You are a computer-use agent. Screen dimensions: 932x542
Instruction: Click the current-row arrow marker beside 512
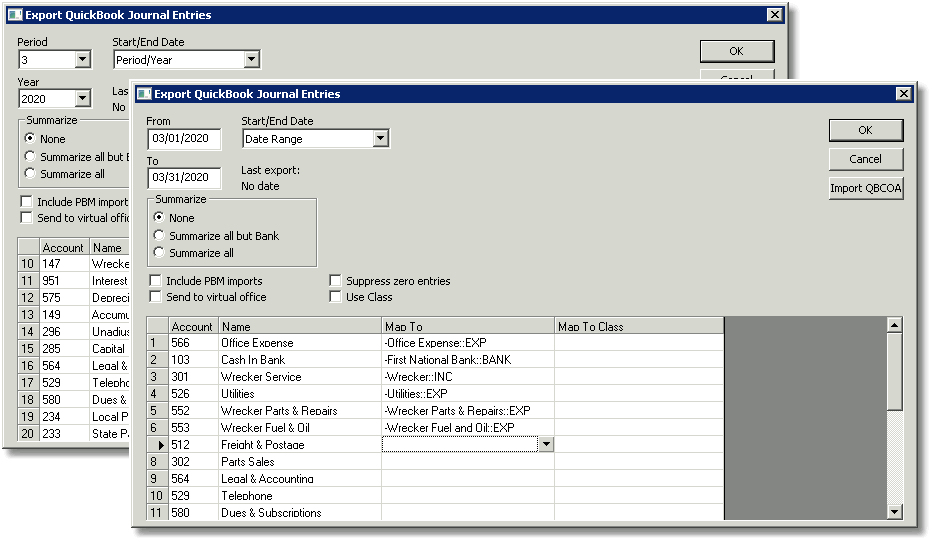[x=160, y=445]
